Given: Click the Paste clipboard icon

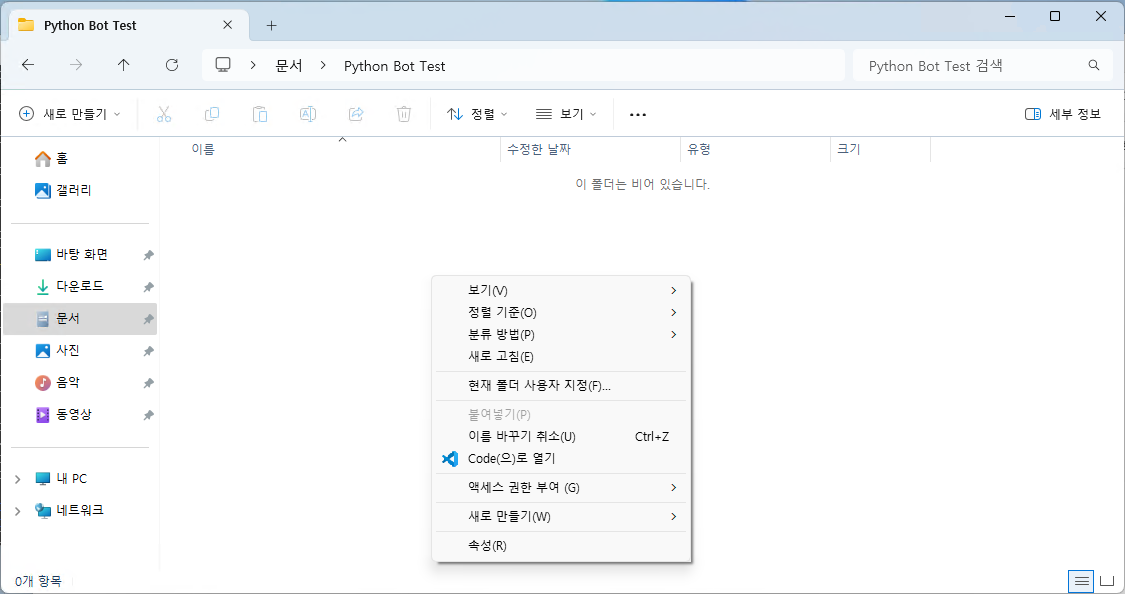Looking at the screenshot, I should coord(260,114).
